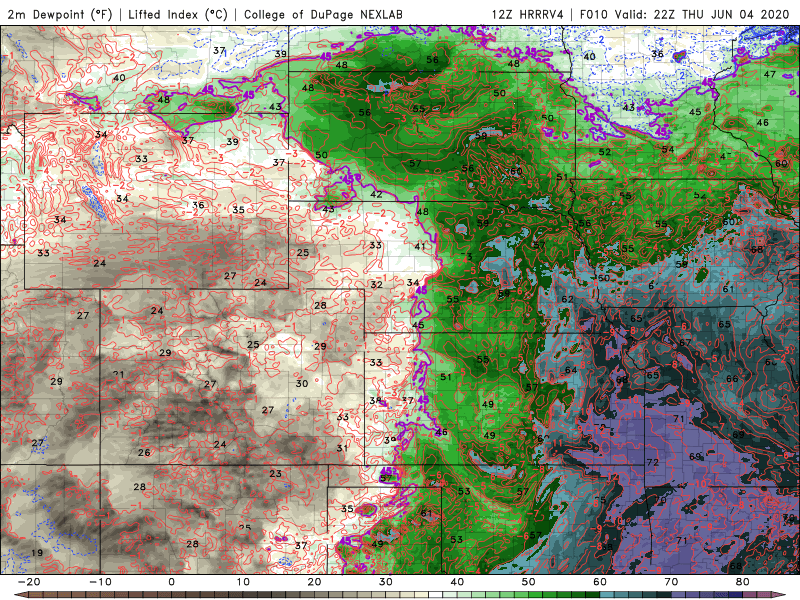Click the "12Z HRRRV4" model run label
800x600 pixels.
tap(528, 14)
